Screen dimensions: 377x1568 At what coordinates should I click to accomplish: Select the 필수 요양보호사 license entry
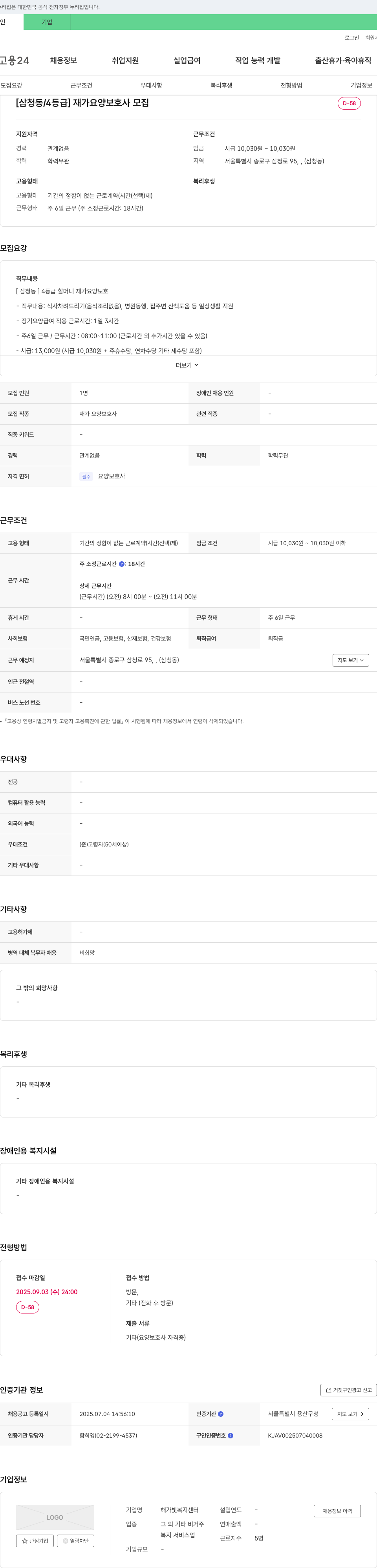pos(102,476)
